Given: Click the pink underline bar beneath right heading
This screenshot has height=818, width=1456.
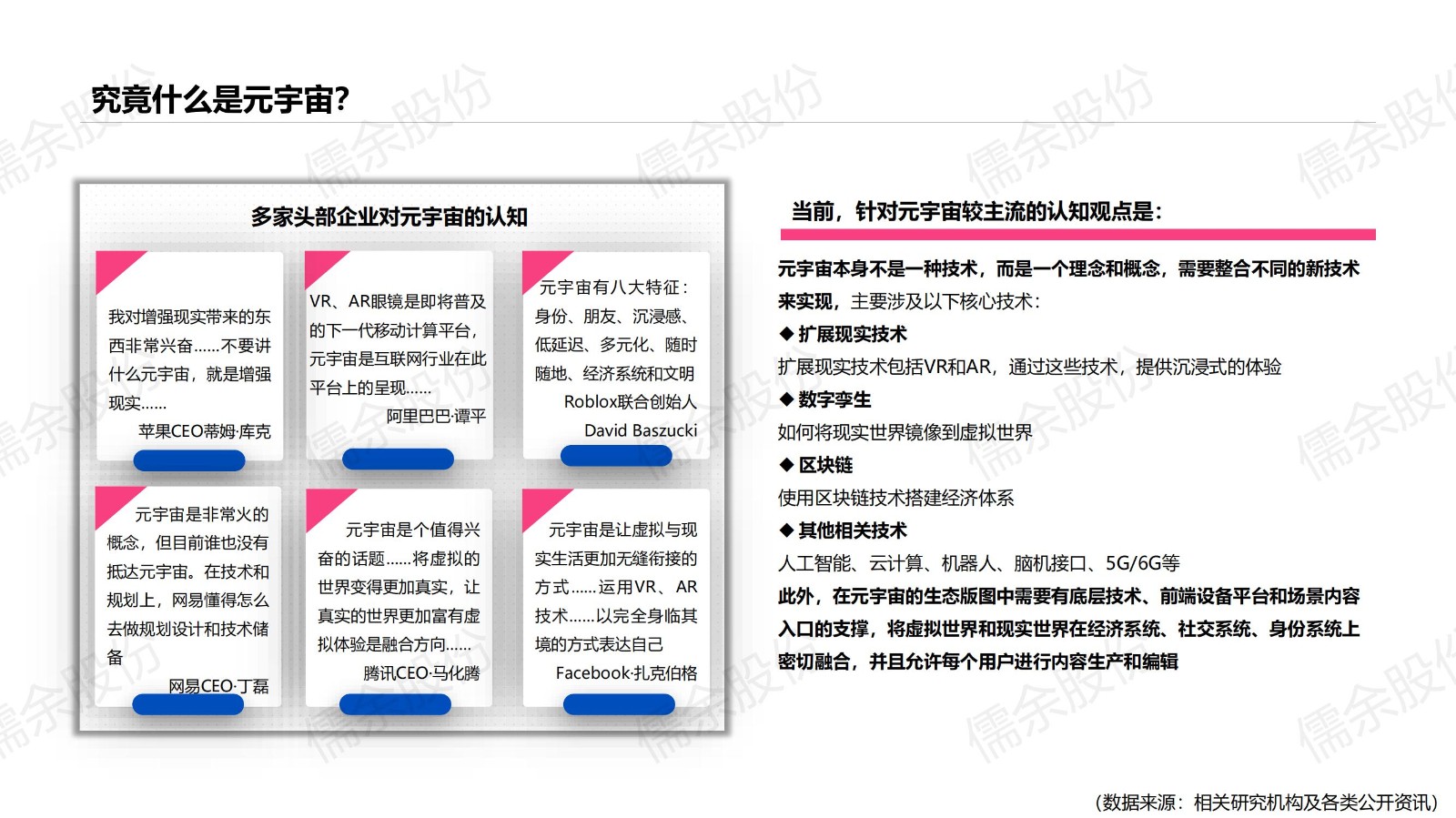Looking at the screenshot, I should [1077, 235].
